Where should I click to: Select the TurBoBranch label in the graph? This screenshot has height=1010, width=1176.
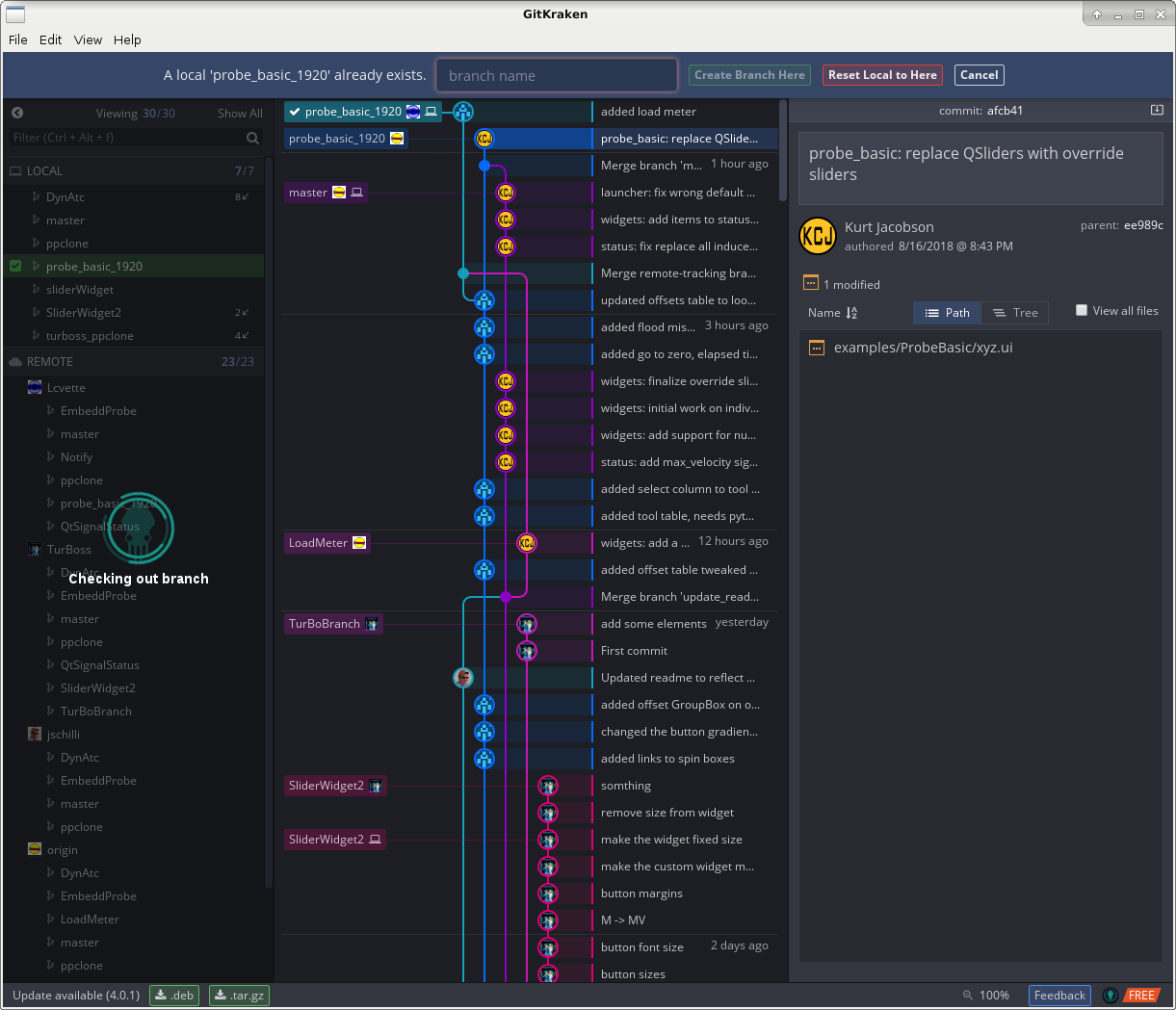click(333, 624)
